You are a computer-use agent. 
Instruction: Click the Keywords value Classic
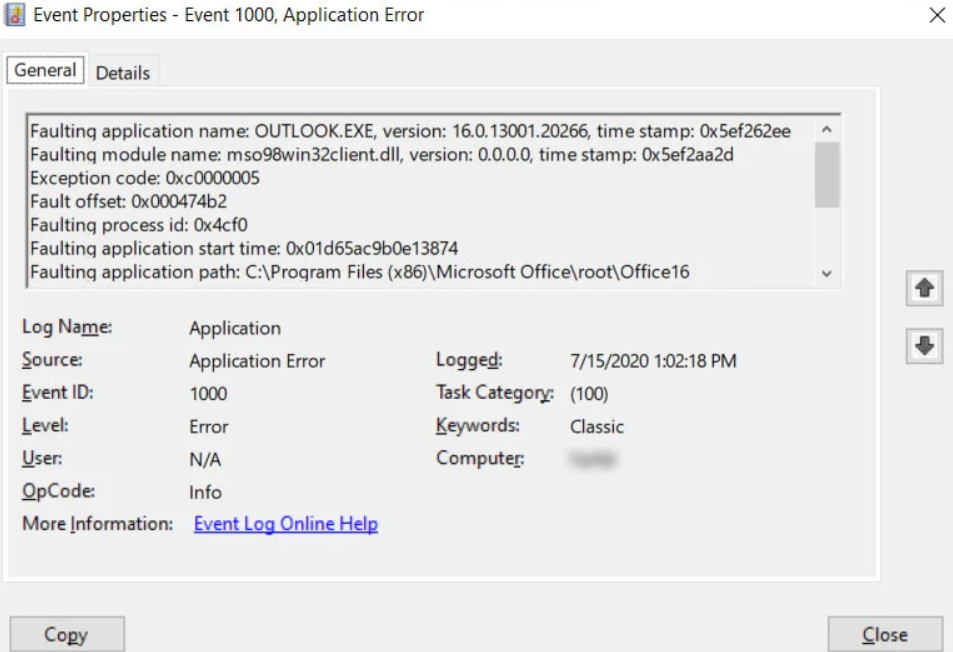point(596,427)
